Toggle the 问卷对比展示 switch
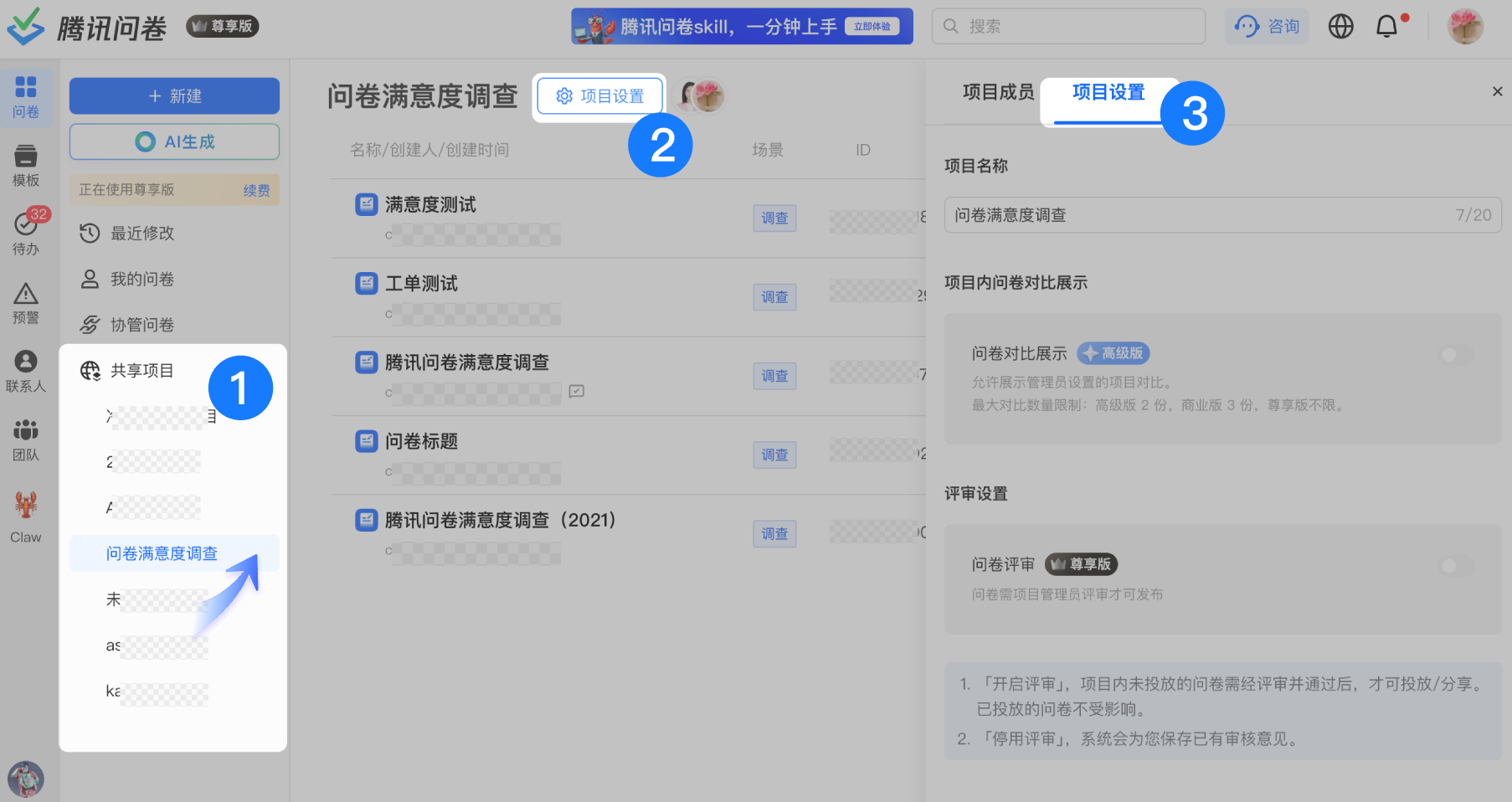The width and height of the screenshot is (1512, 802). click(x=1457, y=355)
